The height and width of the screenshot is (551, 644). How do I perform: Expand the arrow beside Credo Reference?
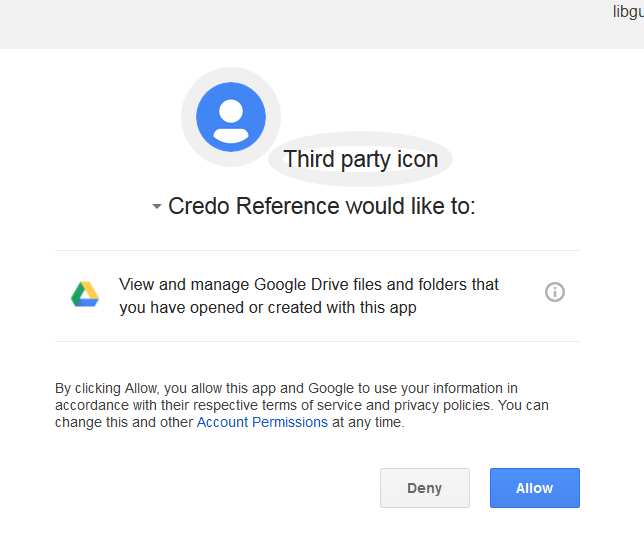point(156,206)
